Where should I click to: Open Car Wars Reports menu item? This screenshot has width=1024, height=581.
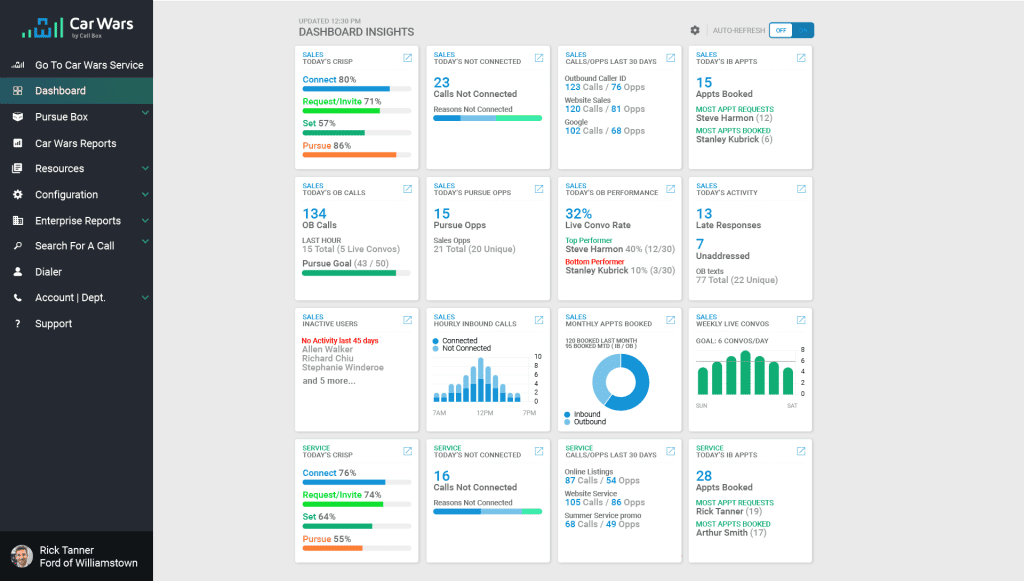point(76,143)
